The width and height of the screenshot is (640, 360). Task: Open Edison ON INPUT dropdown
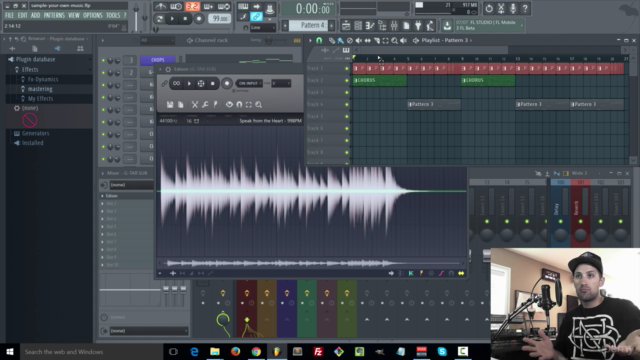249,83
